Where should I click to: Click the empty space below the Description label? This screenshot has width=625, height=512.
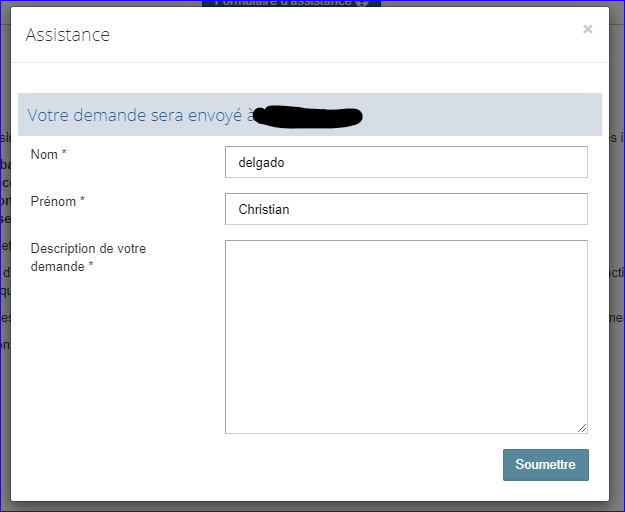pyautogui.click(x=110, y=360)
